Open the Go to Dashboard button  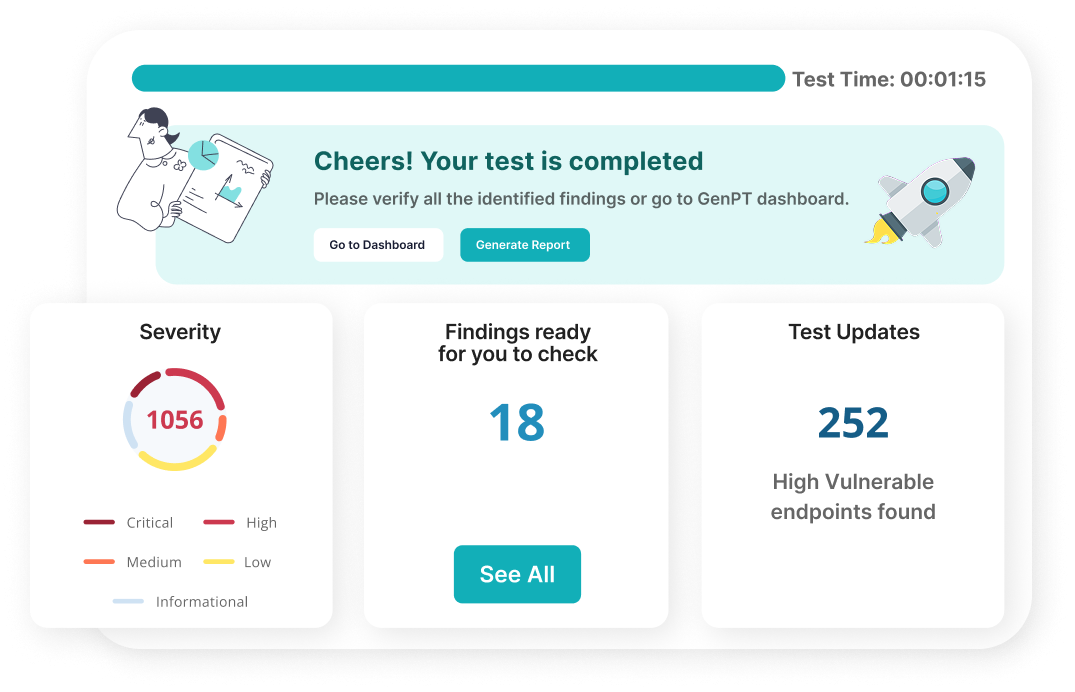(378, 245)
